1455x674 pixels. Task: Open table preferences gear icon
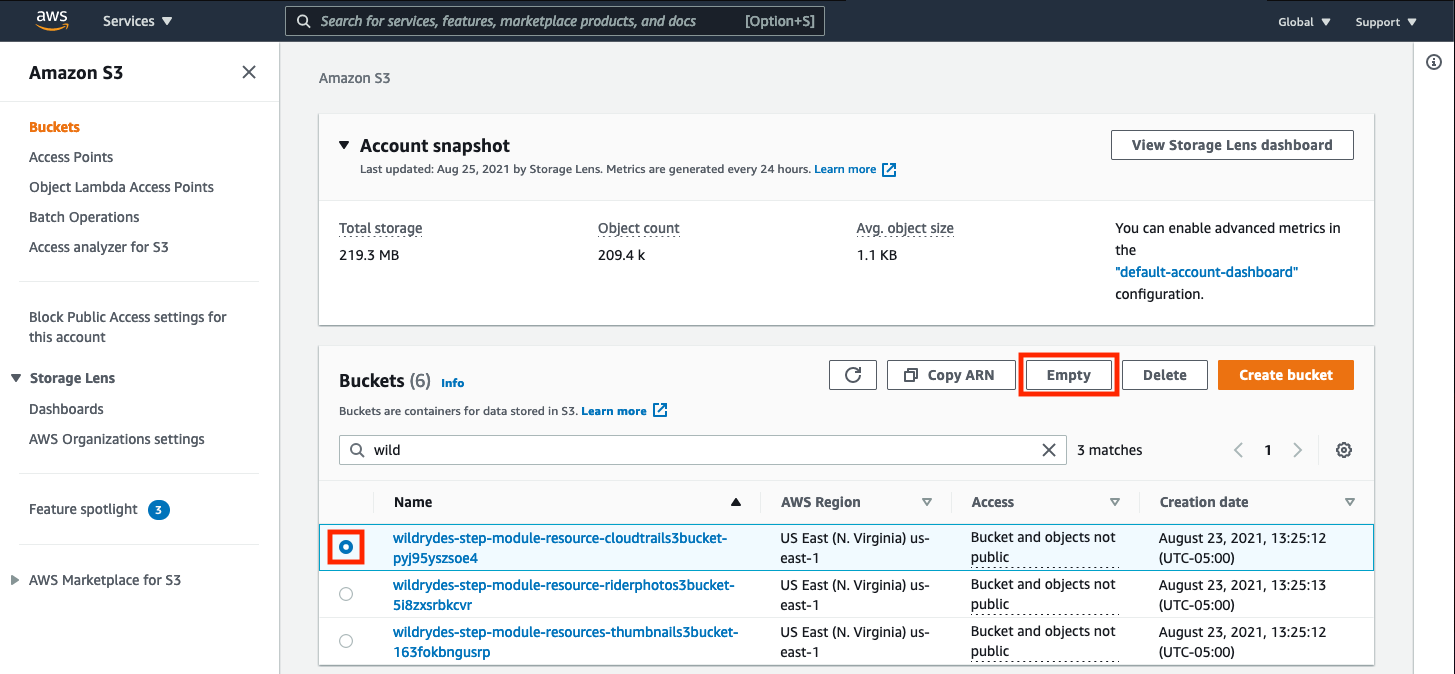1344,450
